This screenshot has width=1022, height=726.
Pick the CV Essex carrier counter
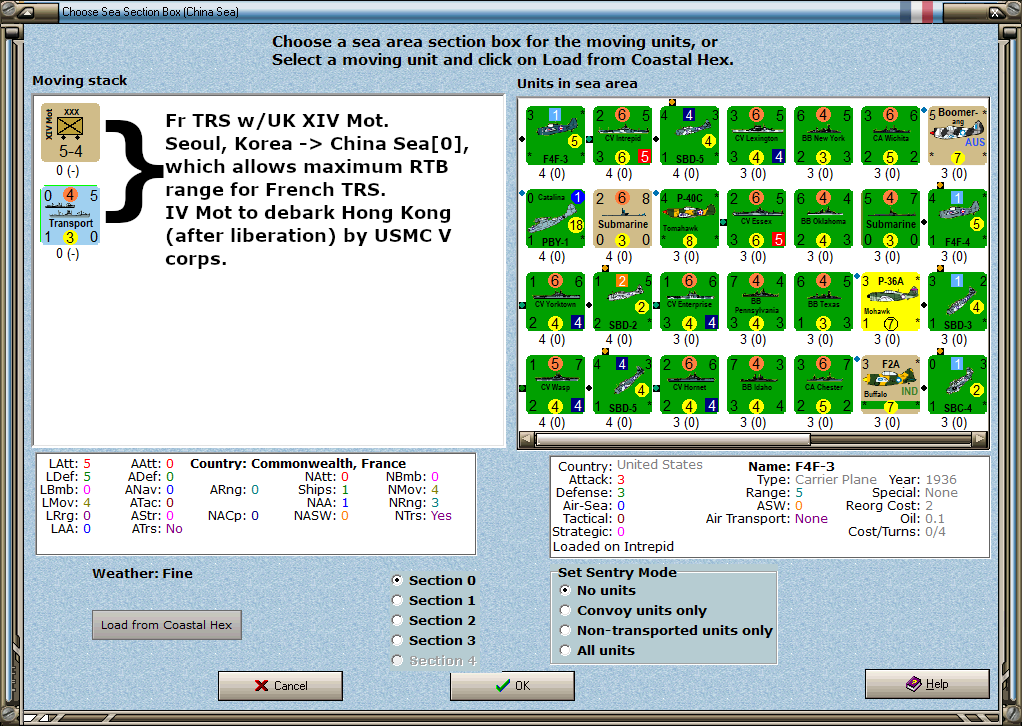756,219
